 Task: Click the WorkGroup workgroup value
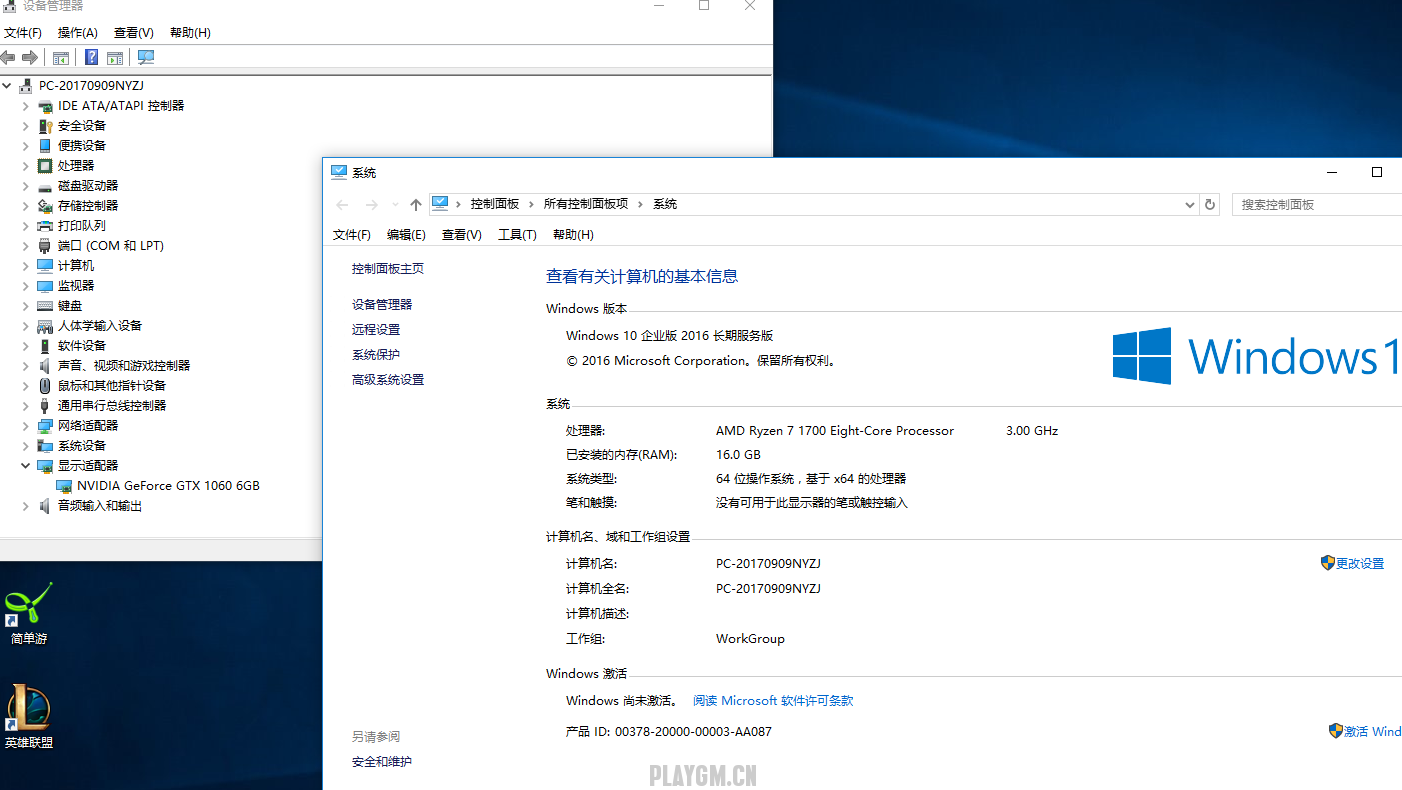750,639
